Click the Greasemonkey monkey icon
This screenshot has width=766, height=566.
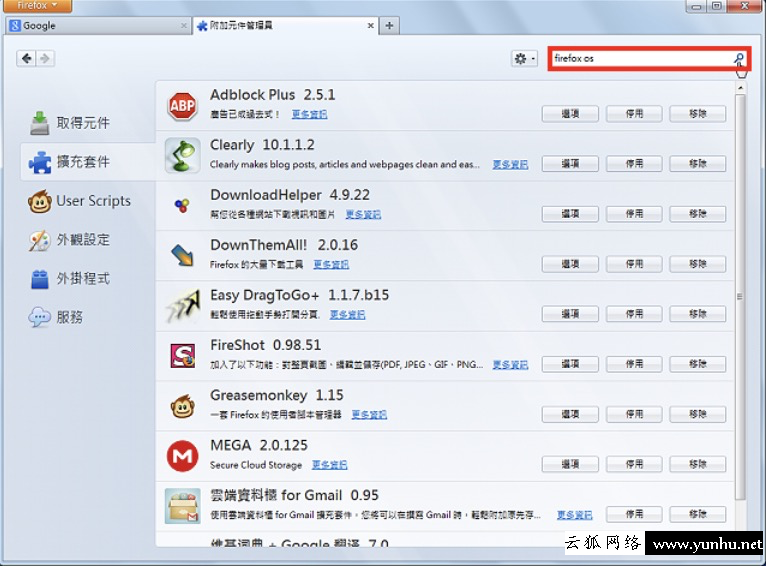tap(183, 406)
